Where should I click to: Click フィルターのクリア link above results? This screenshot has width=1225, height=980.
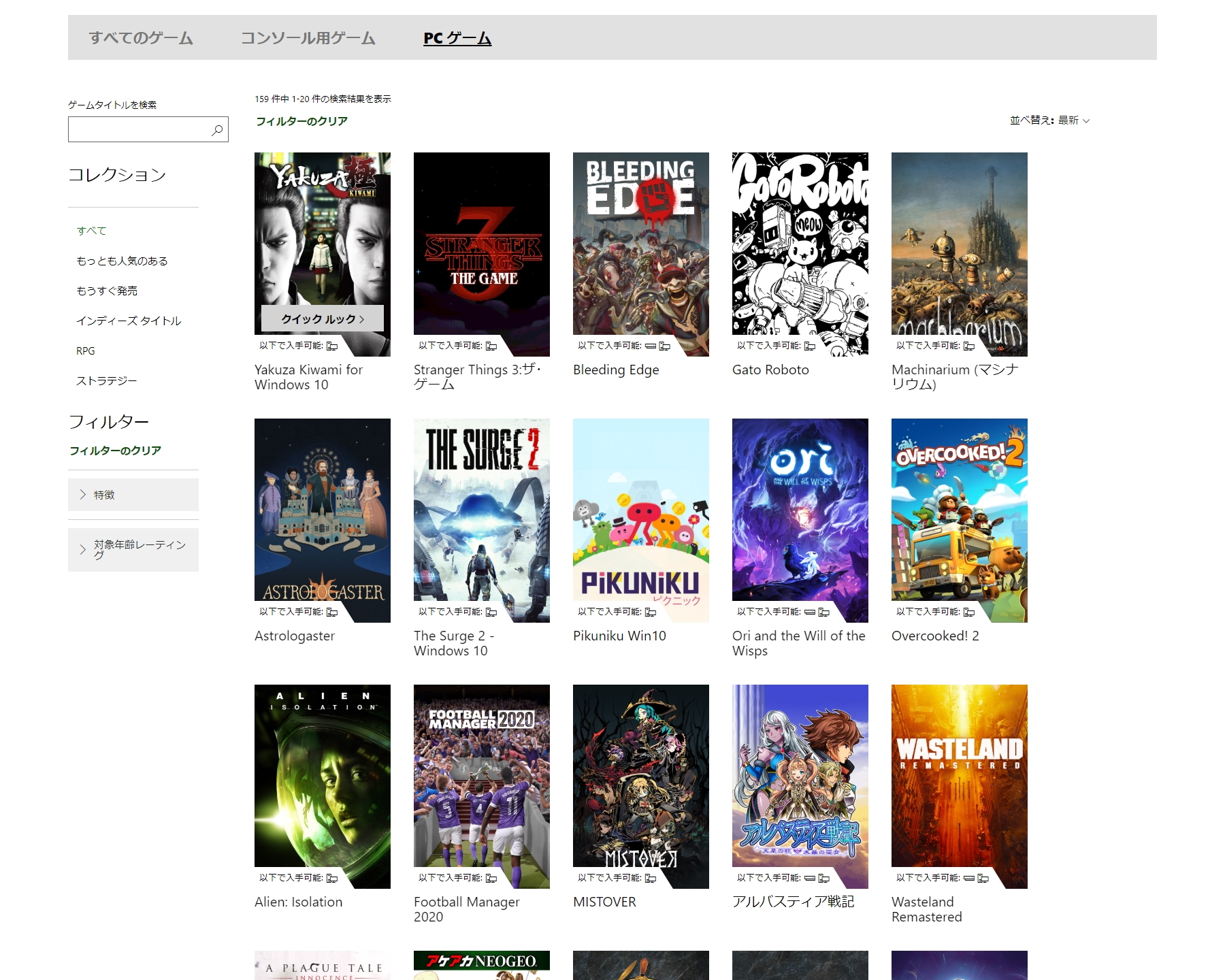[x=301, y=121]
